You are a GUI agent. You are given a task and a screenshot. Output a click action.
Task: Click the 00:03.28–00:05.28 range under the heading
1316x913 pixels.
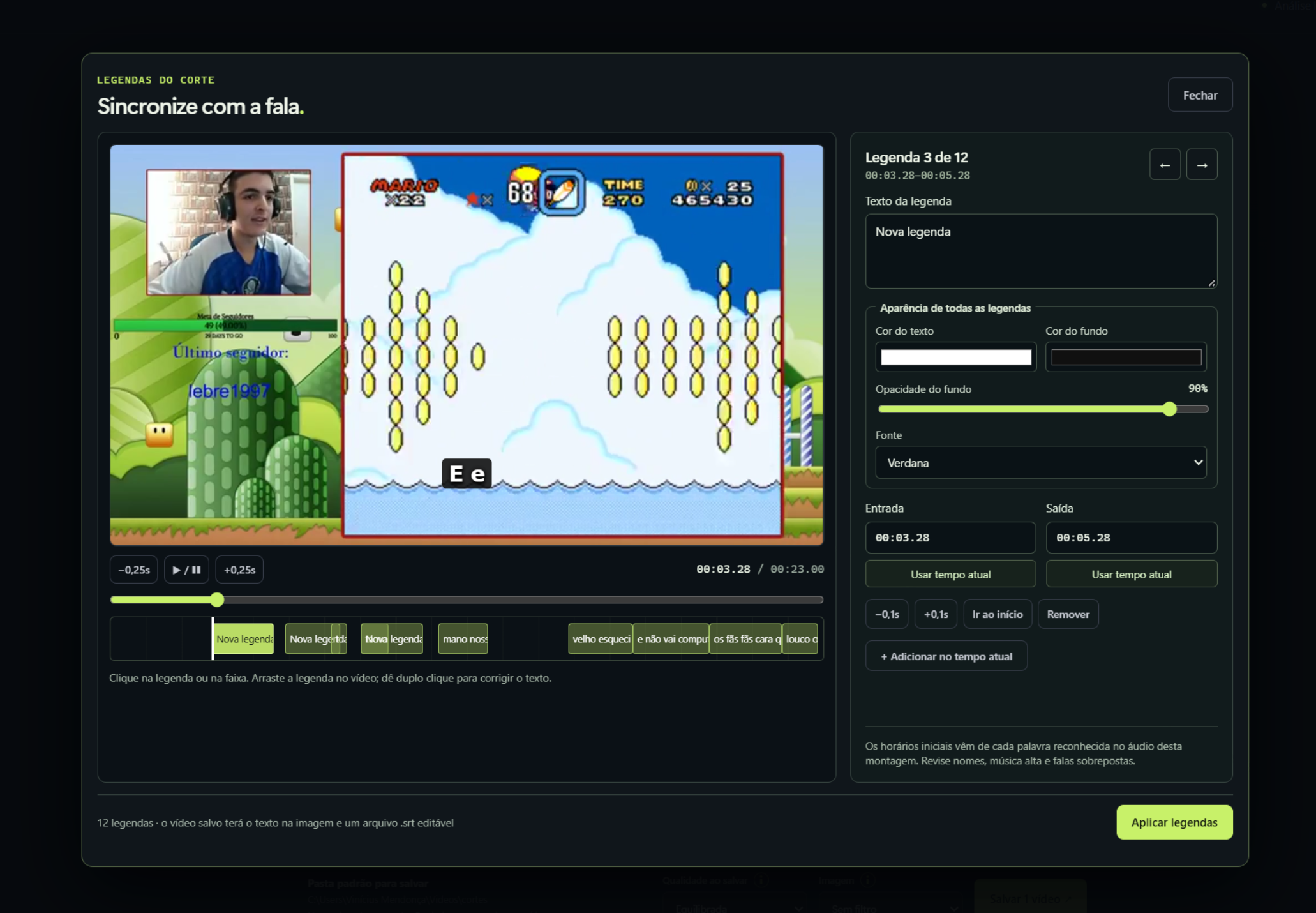pyautogui.click(x=917, y=176)
